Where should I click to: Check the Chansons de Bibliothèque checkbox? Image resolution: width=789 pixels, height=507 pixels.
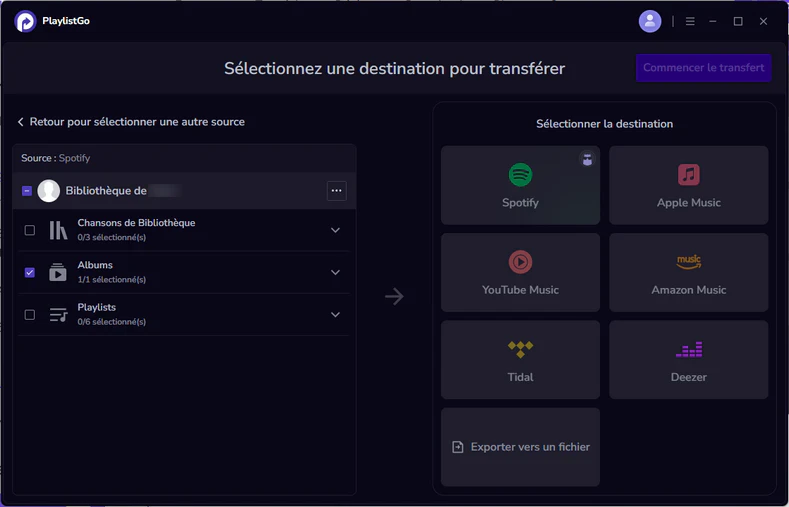click(x=30, y=230)
